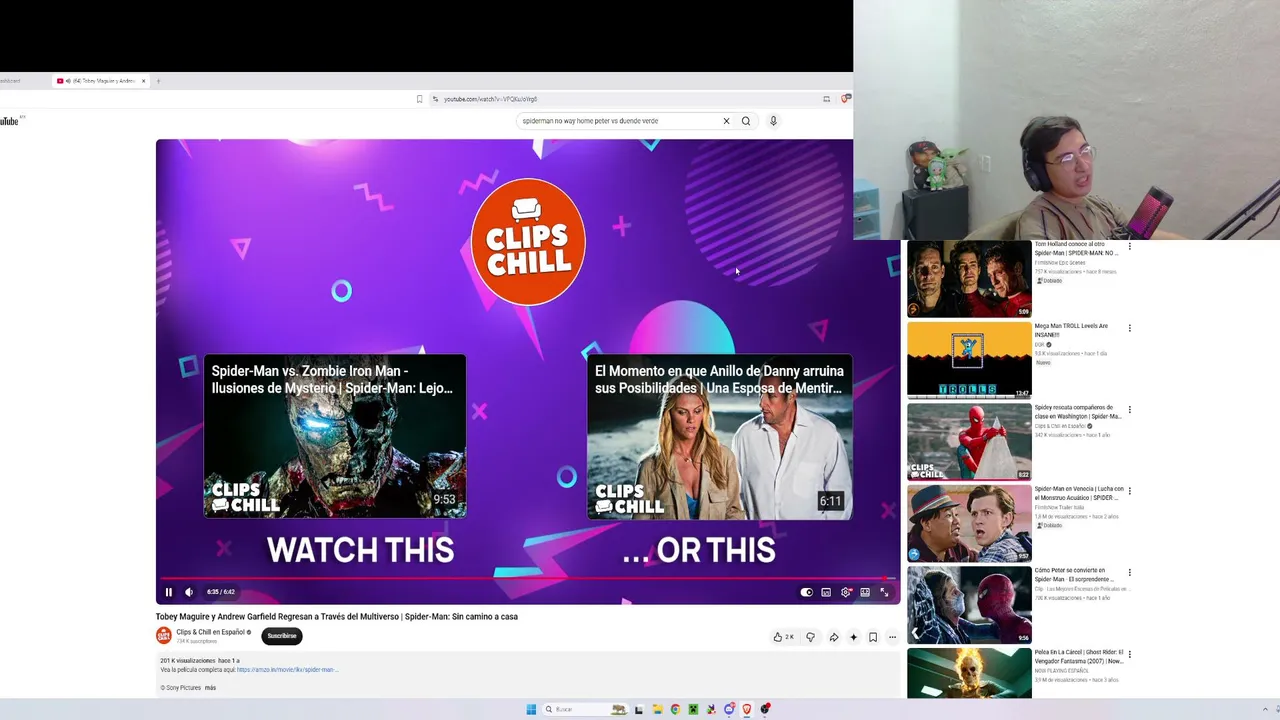Open options menu for Ghost Rider video

pyautogui.click(x=1129, y=654)
